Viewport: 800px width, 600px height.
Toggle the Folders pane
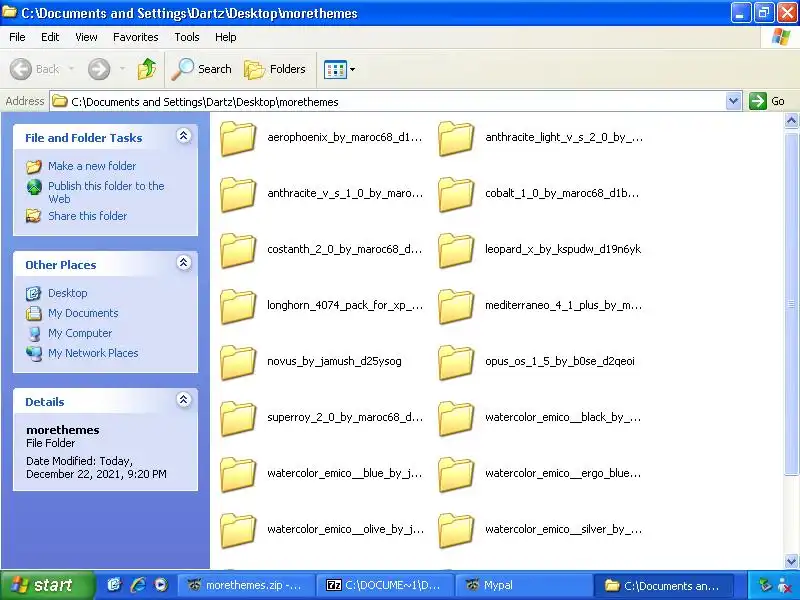275,69
